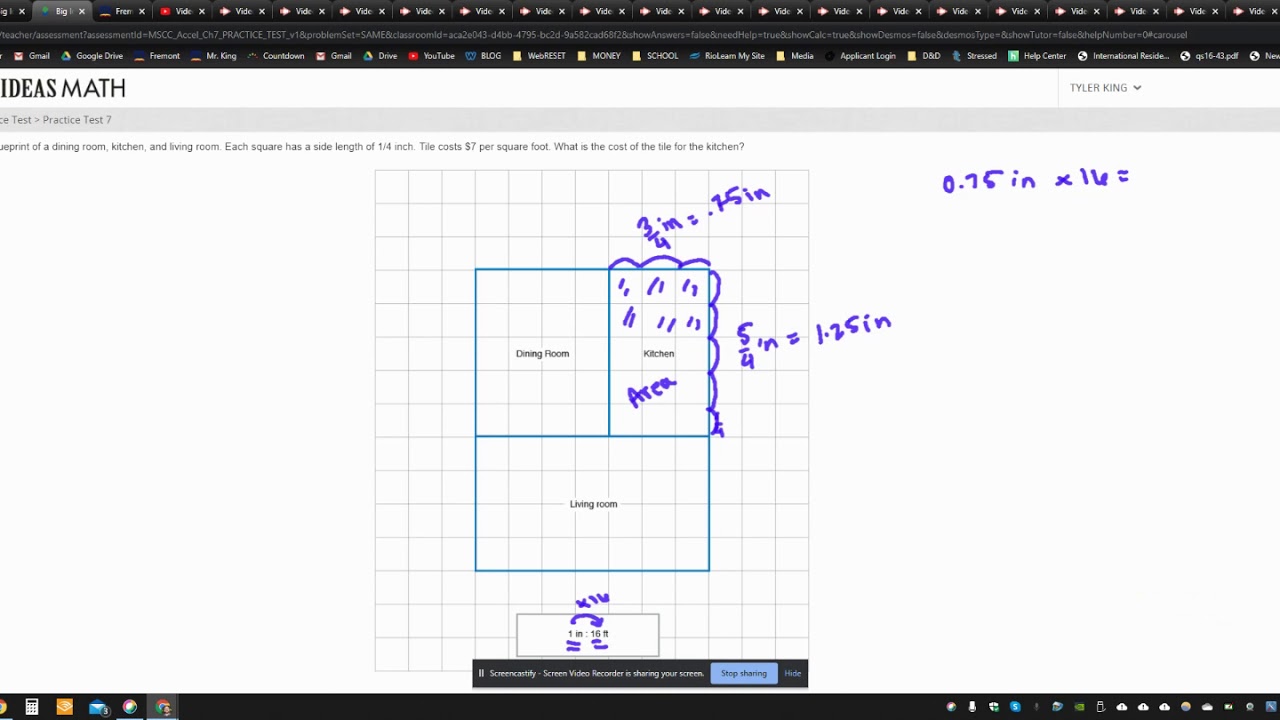Open the YouTube bookmark
This screenshot has width=1280, height=720.
pos(431,56)
